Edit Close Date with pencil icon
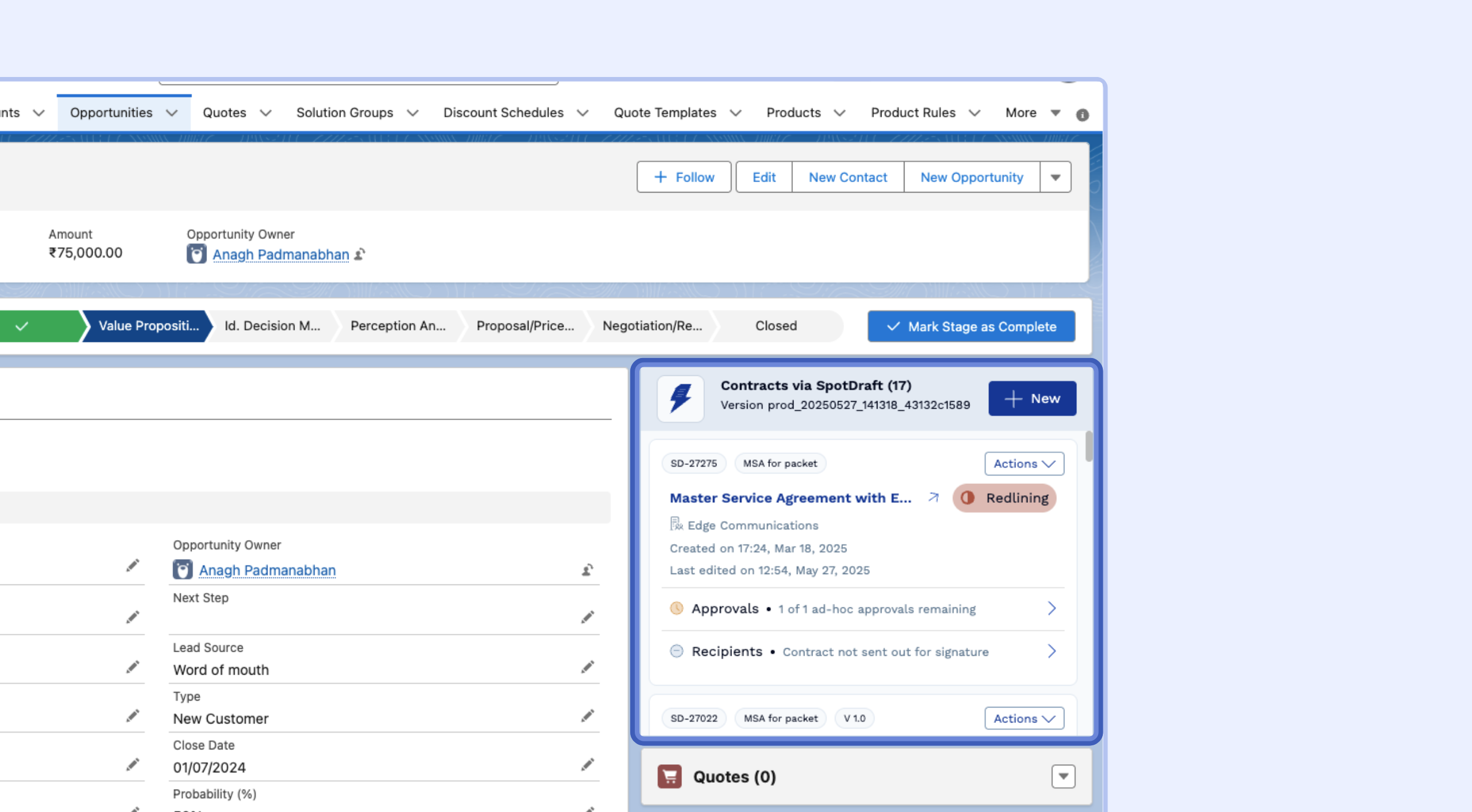The height and width of the screenshot is (812, 1472). tap(587, 765)
